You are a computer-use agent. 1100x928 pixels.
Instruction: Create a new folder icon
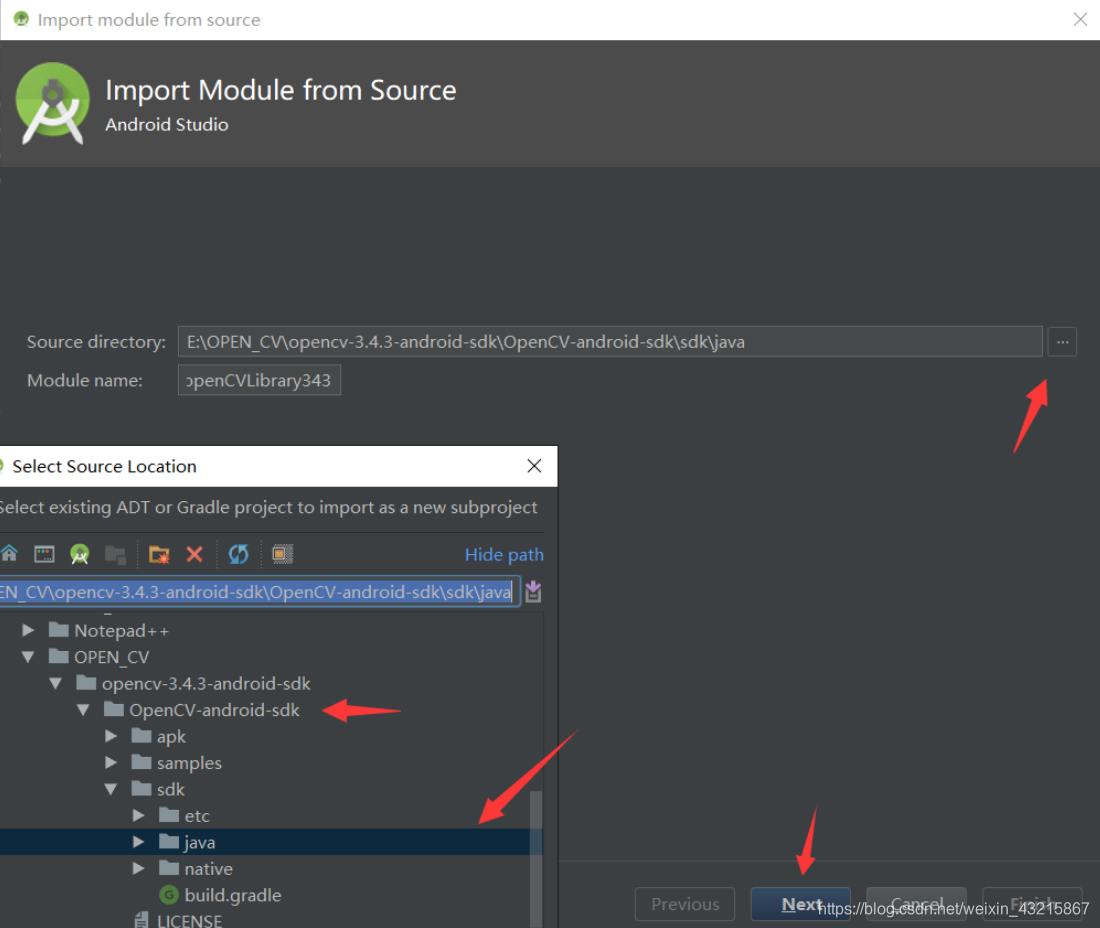tap(159, 555)
